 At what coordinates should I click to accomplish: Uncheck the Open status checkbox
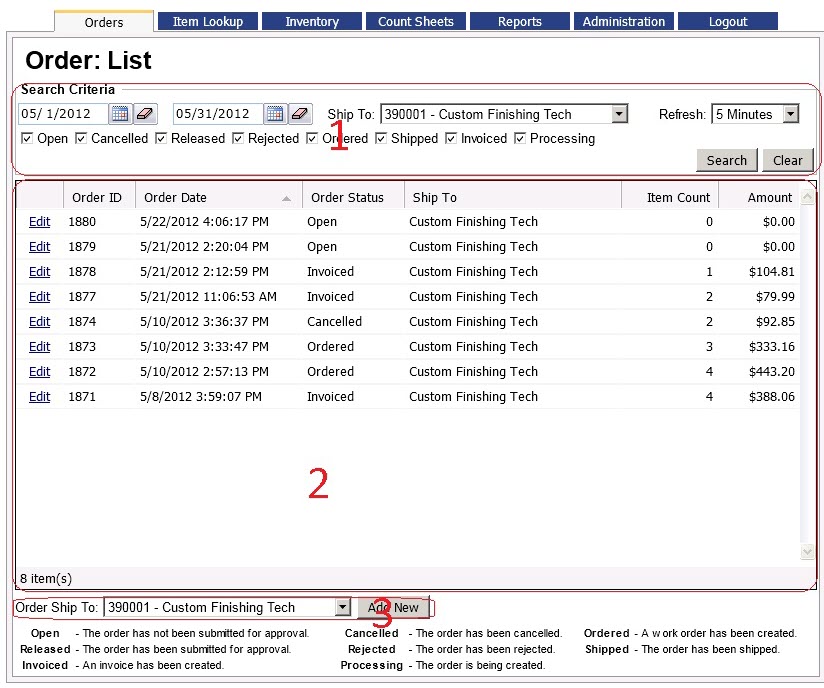click(27, 139)
